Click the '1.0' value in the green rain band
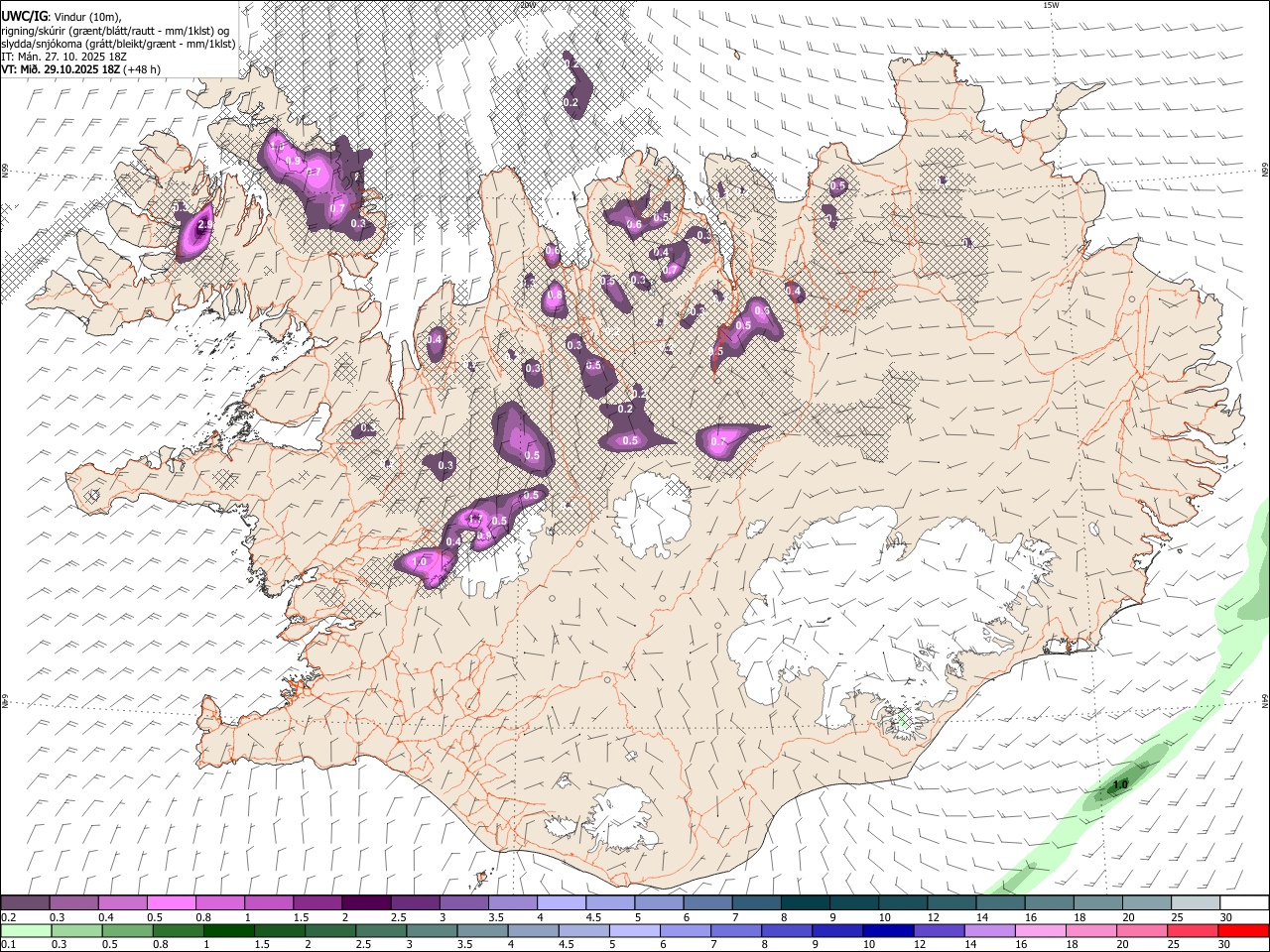1270x952 pixels. pos(1120,785)
